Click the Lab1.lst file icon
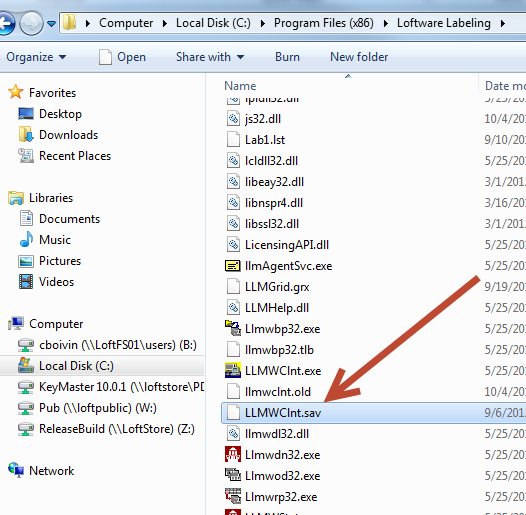This screenshot has width=526, height=515. pyautogui.click(x=233, y=140)
